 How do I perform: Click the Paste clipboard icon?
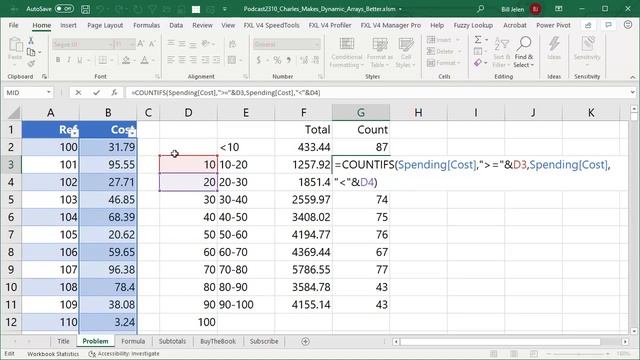[16, 44]
